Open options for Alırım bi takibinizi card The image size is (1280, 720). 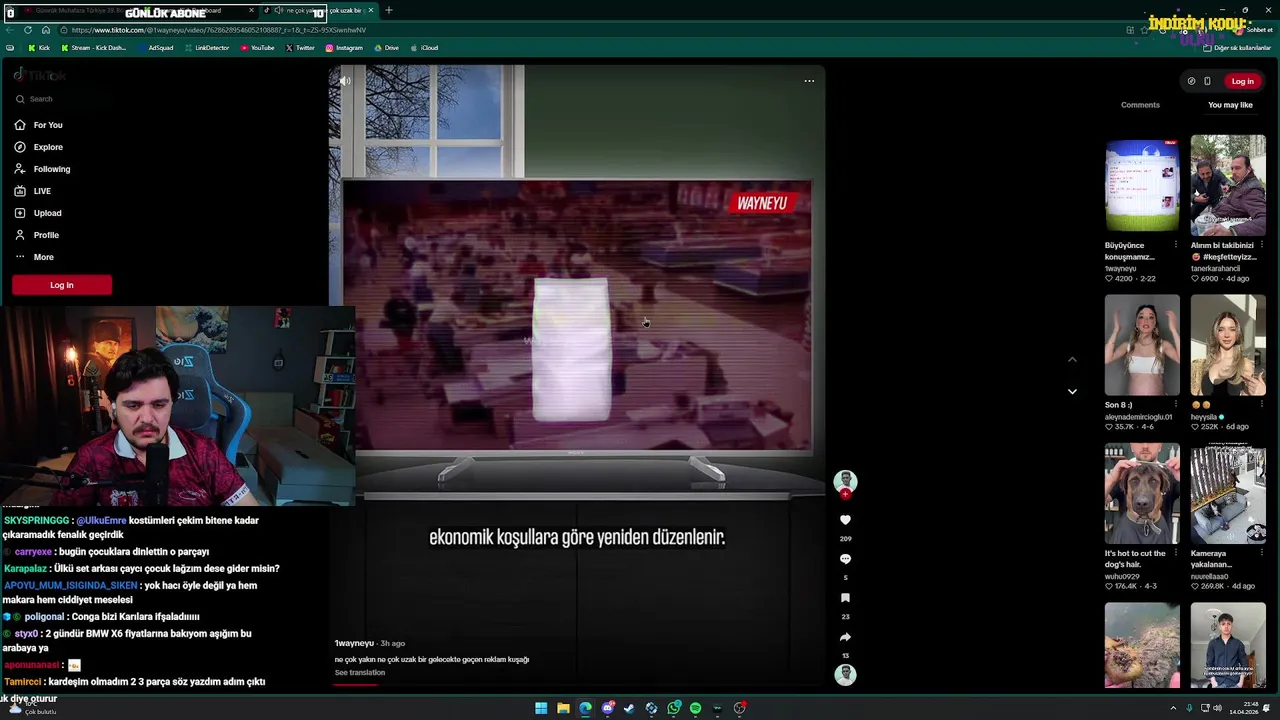1261,245
